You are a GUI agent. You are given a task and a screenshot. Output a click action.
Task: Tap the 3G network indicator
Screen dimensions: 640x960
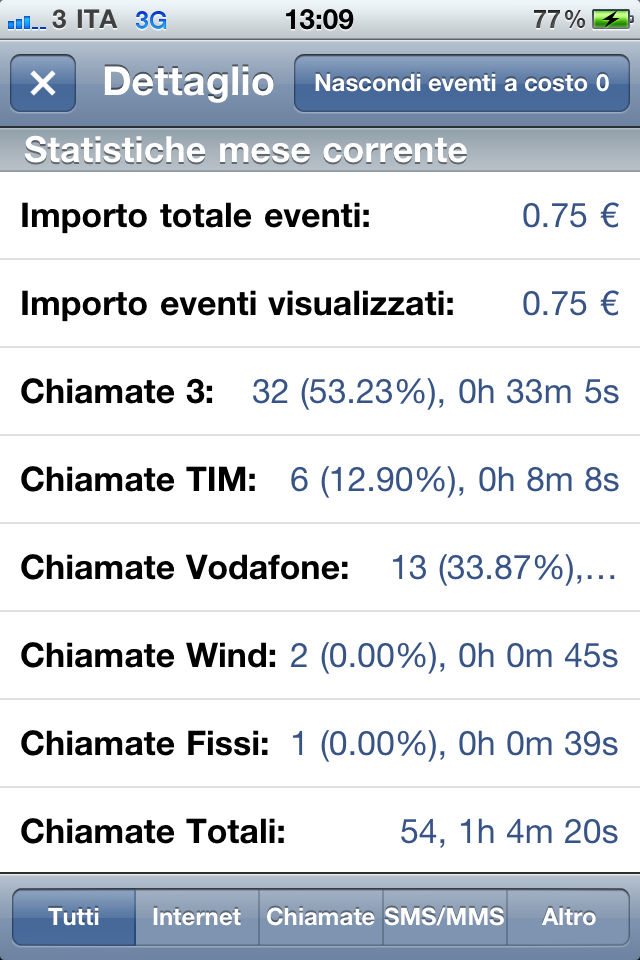pyautogui.click(x=151, y=20)
